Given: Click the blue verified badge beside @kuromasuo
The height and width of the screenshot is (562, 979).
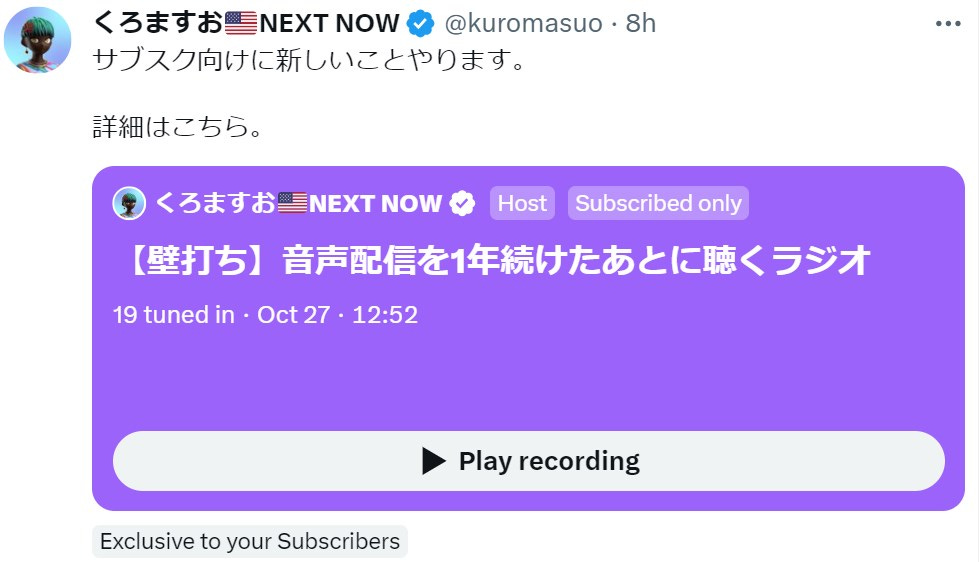Looking at the screenshot, I should coord(420,24).
